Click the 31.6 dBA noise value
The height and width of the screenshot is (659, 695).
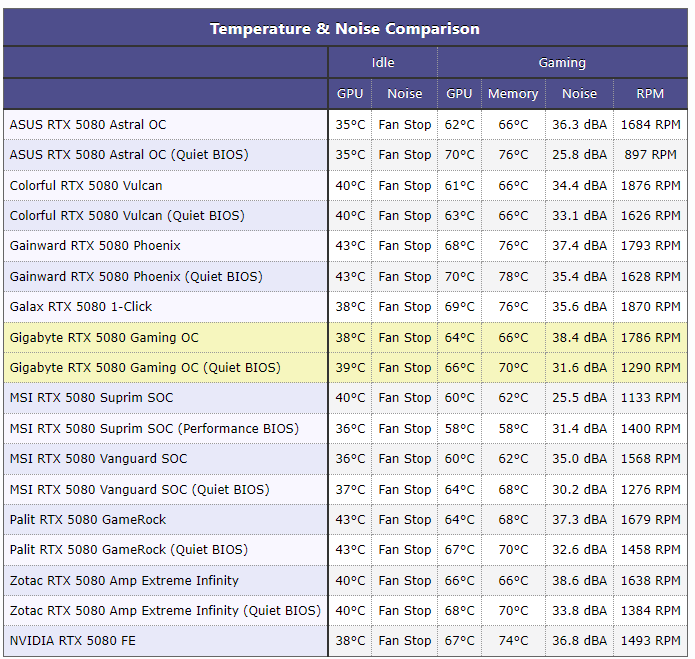[x=579, y=368]
